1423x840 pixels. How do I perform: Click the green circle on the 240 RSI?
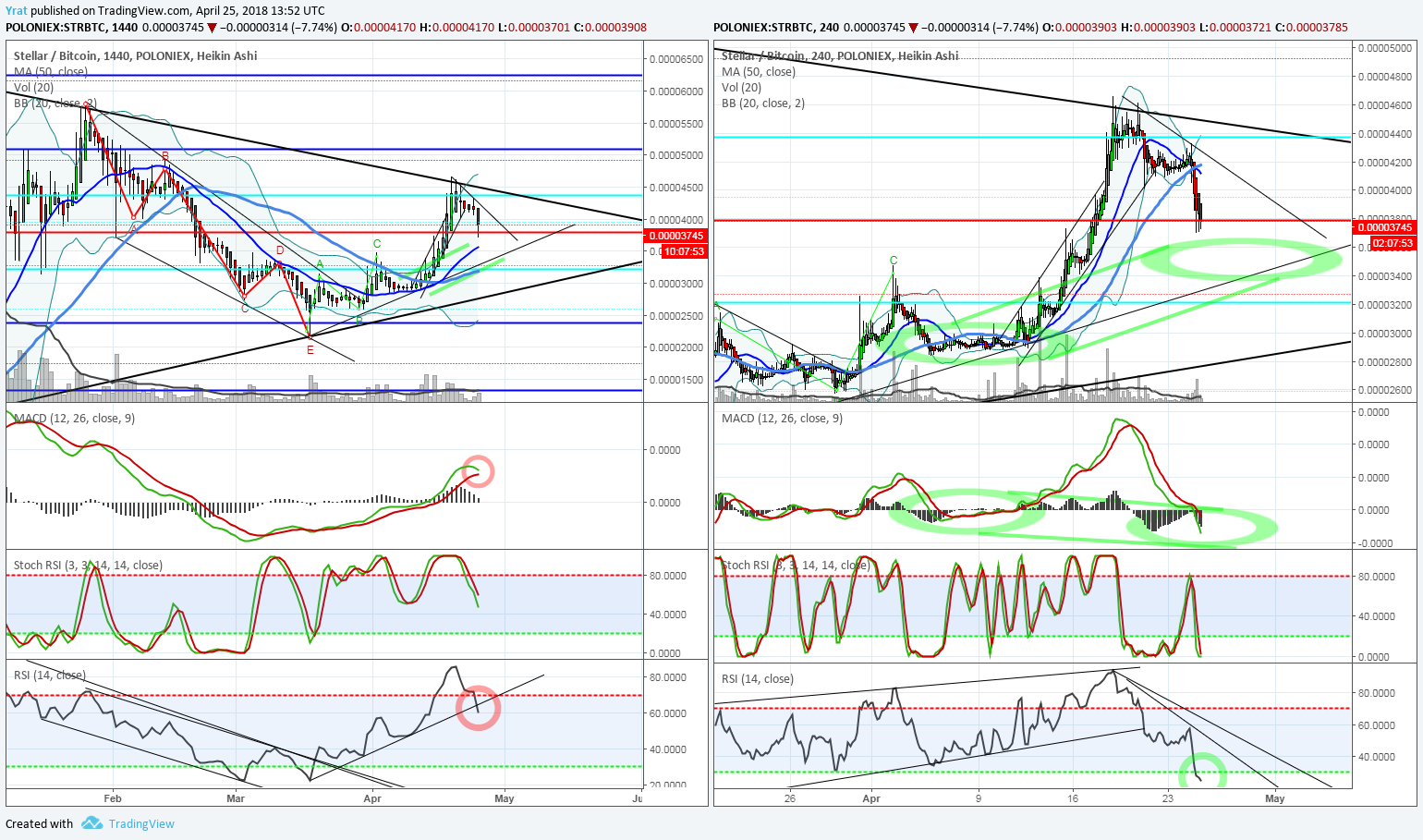[x=1202, y=772]
